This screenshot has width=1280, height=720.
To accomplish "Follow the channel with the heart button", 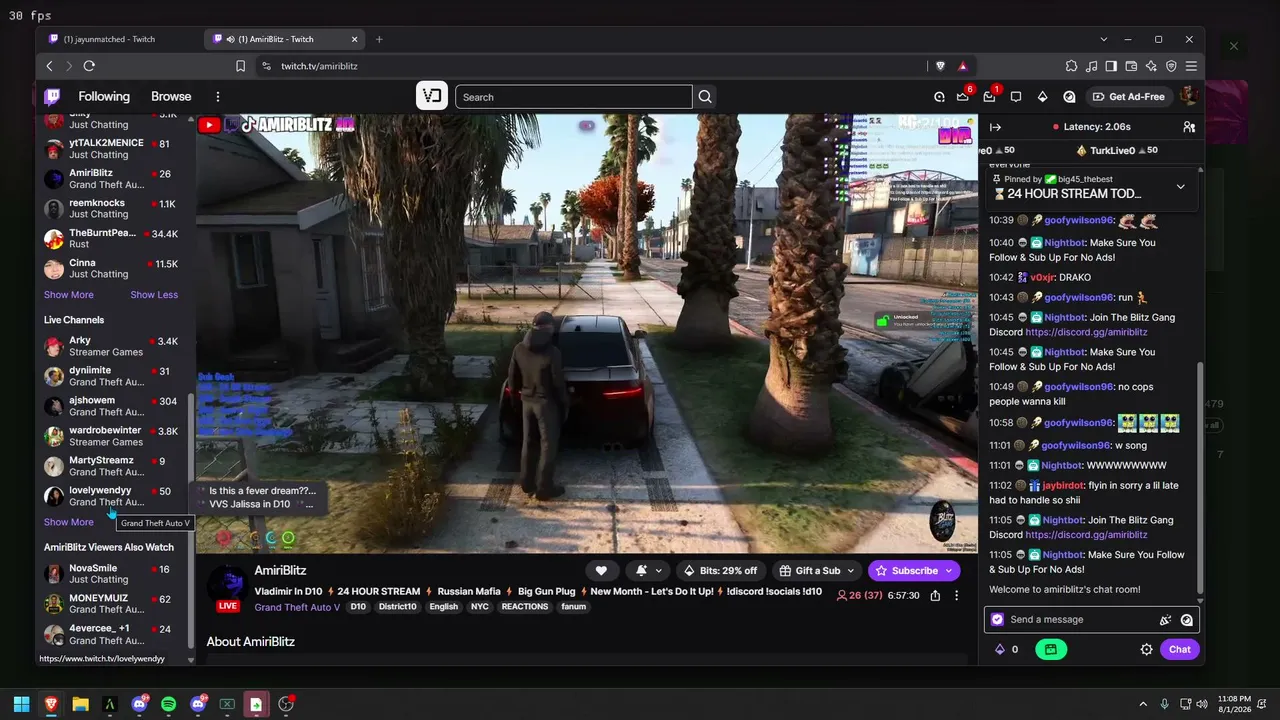I will [601, 570].
